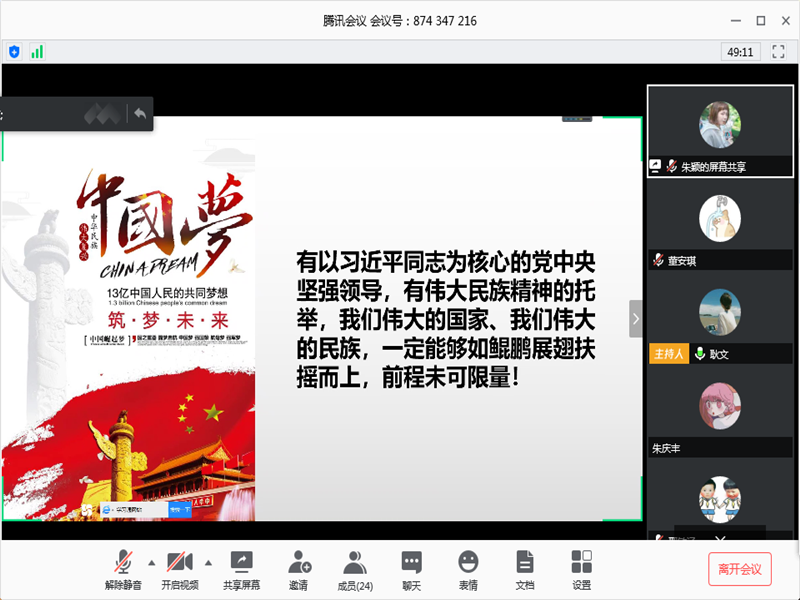Maximize the Tencent Meeting window
This screenshot has width=800, height=600.
761,21
